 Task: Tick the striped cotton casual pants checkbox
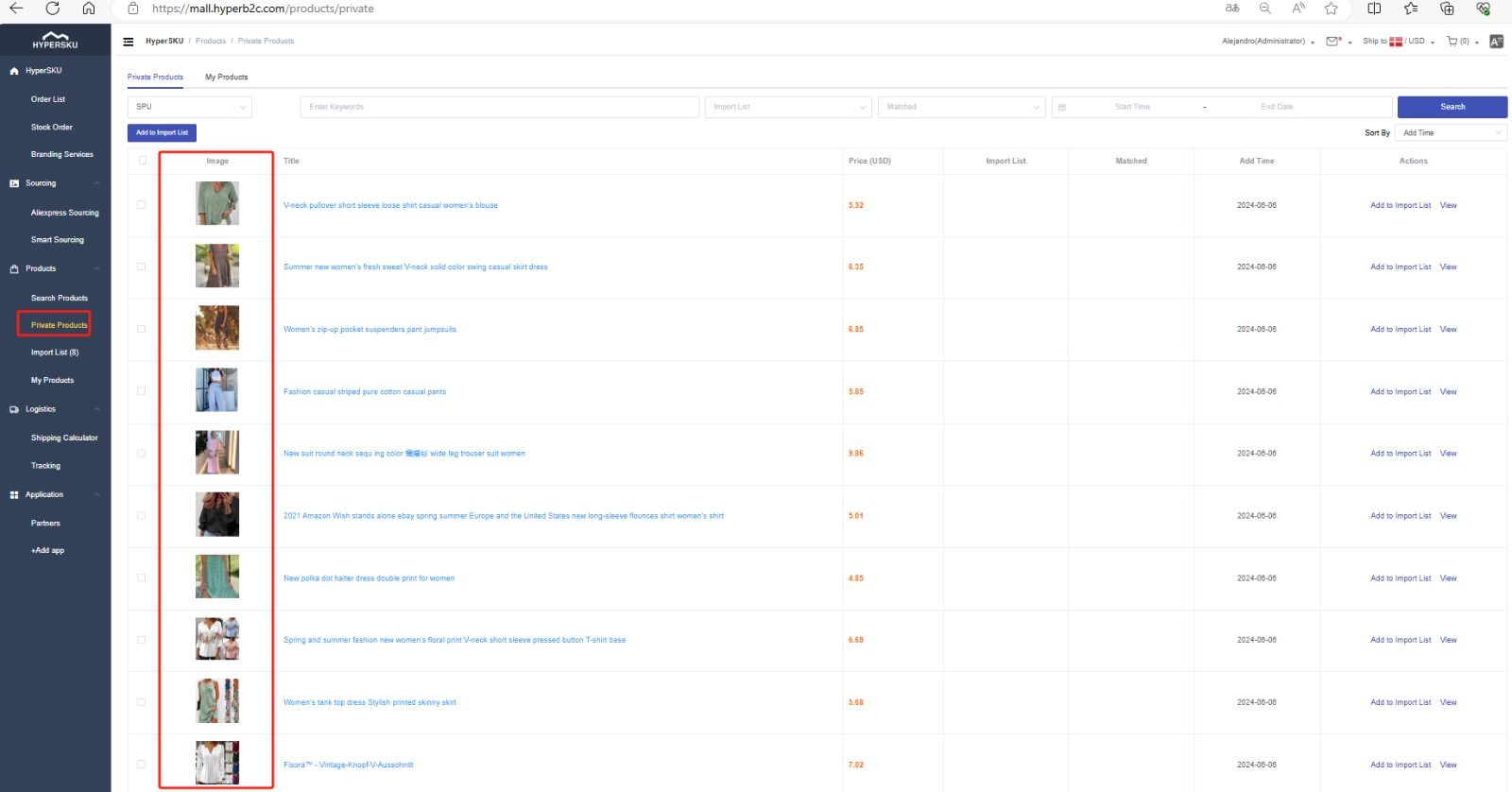(x=142, y=391)
